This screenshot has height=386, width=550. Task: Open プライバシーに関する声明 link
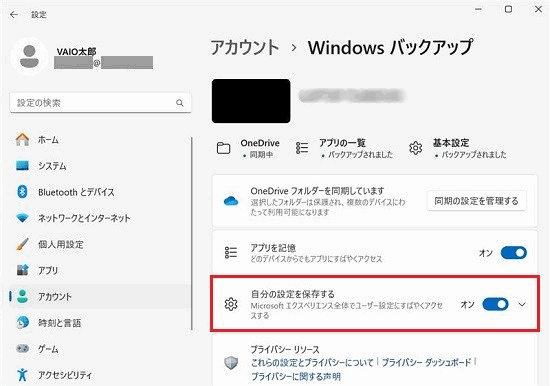296,377
